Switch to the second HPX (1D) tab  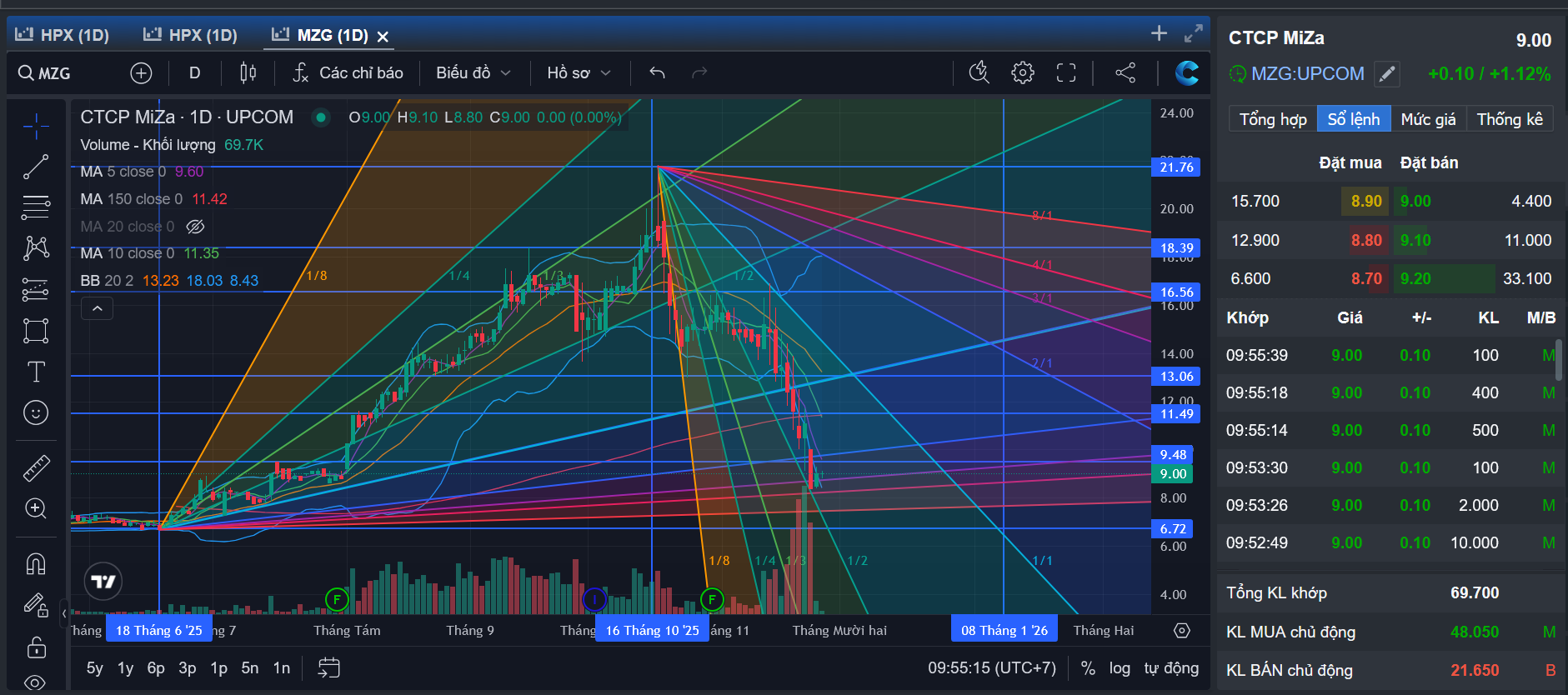point(191,35)
